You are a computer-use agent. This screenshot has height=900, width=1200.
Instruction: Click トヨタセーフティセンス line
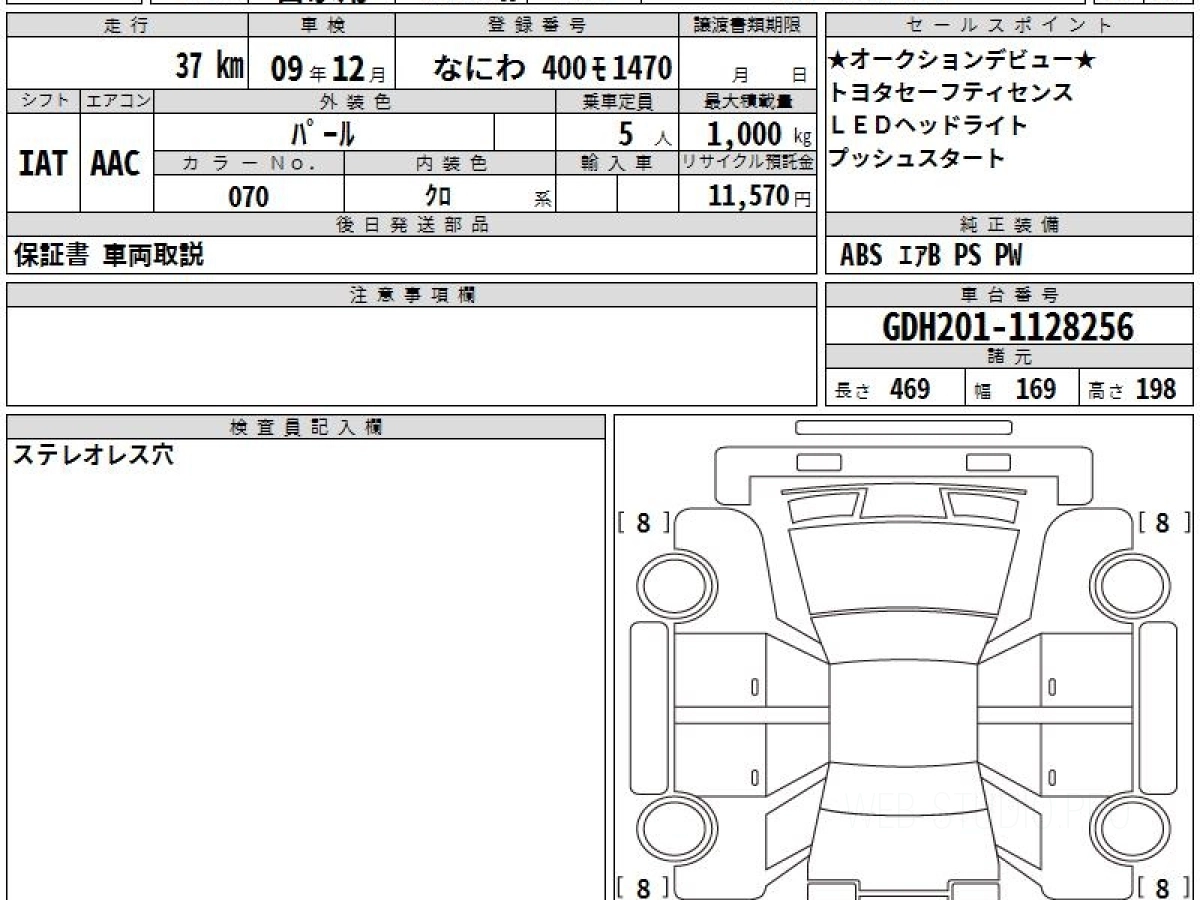pos(952,93)
